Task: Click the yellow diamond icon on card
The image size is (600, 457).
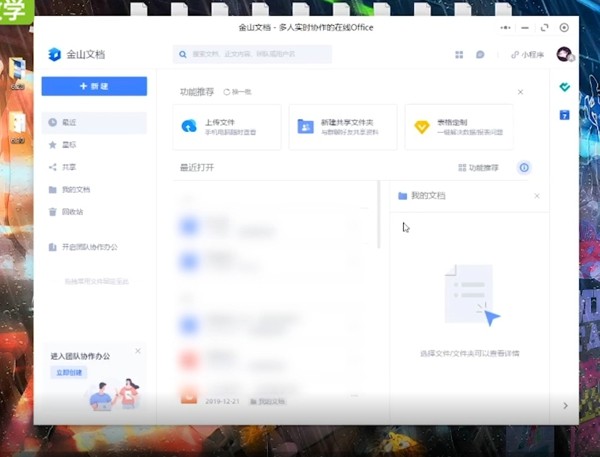Action: coord(422,127)
